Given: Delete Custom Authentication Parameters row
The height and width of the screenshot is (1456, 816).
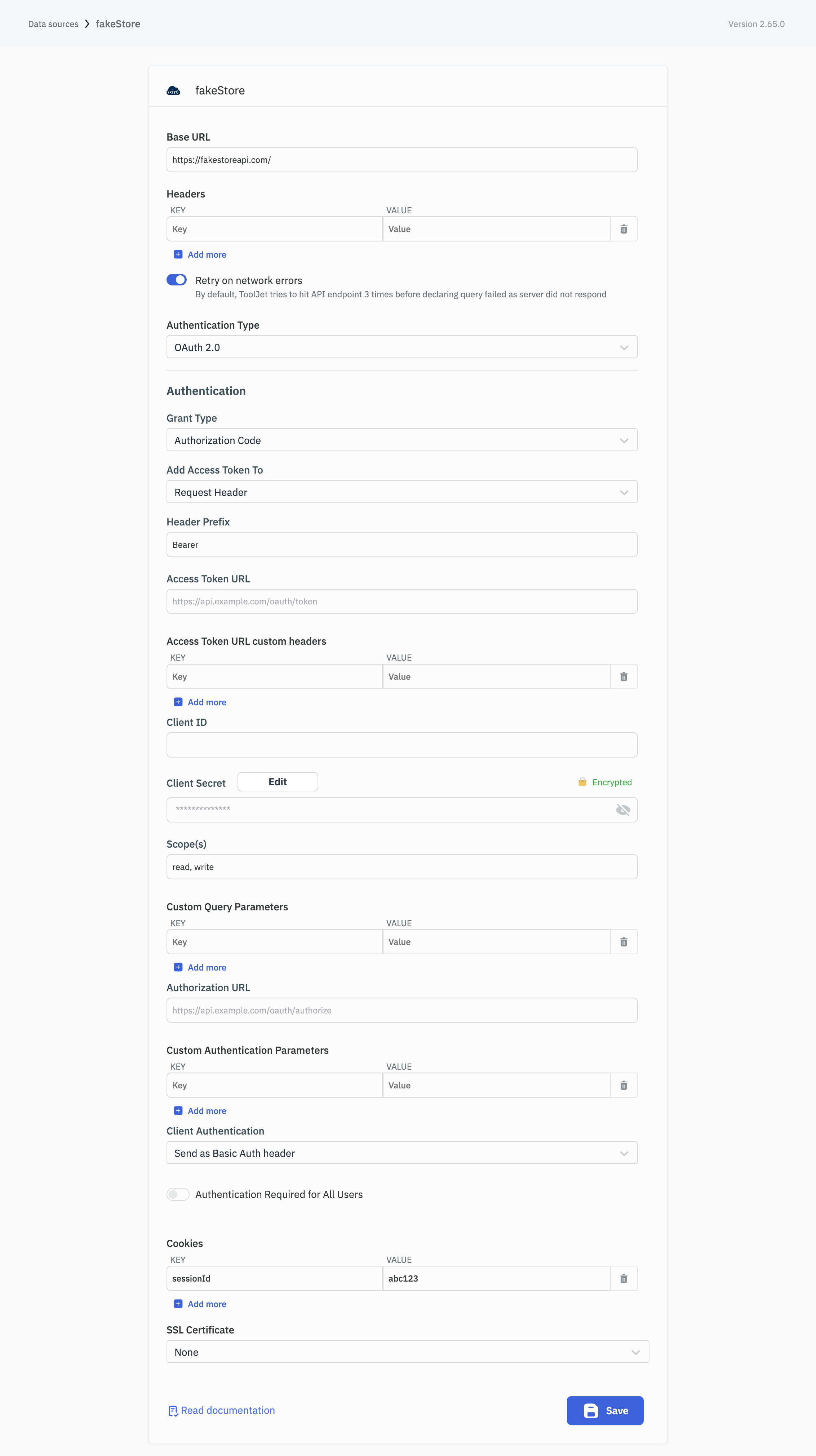Looking at the screenshot, I should click(x=623, y=1085).
